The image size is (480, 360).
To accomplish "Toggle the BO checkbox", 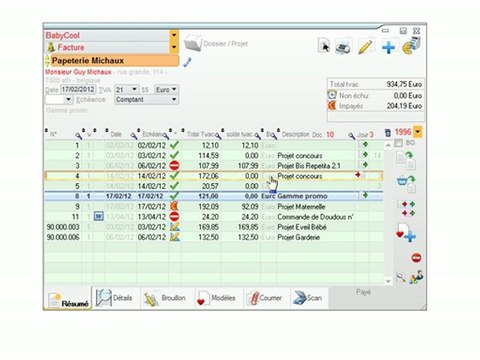I will point(398,143).
